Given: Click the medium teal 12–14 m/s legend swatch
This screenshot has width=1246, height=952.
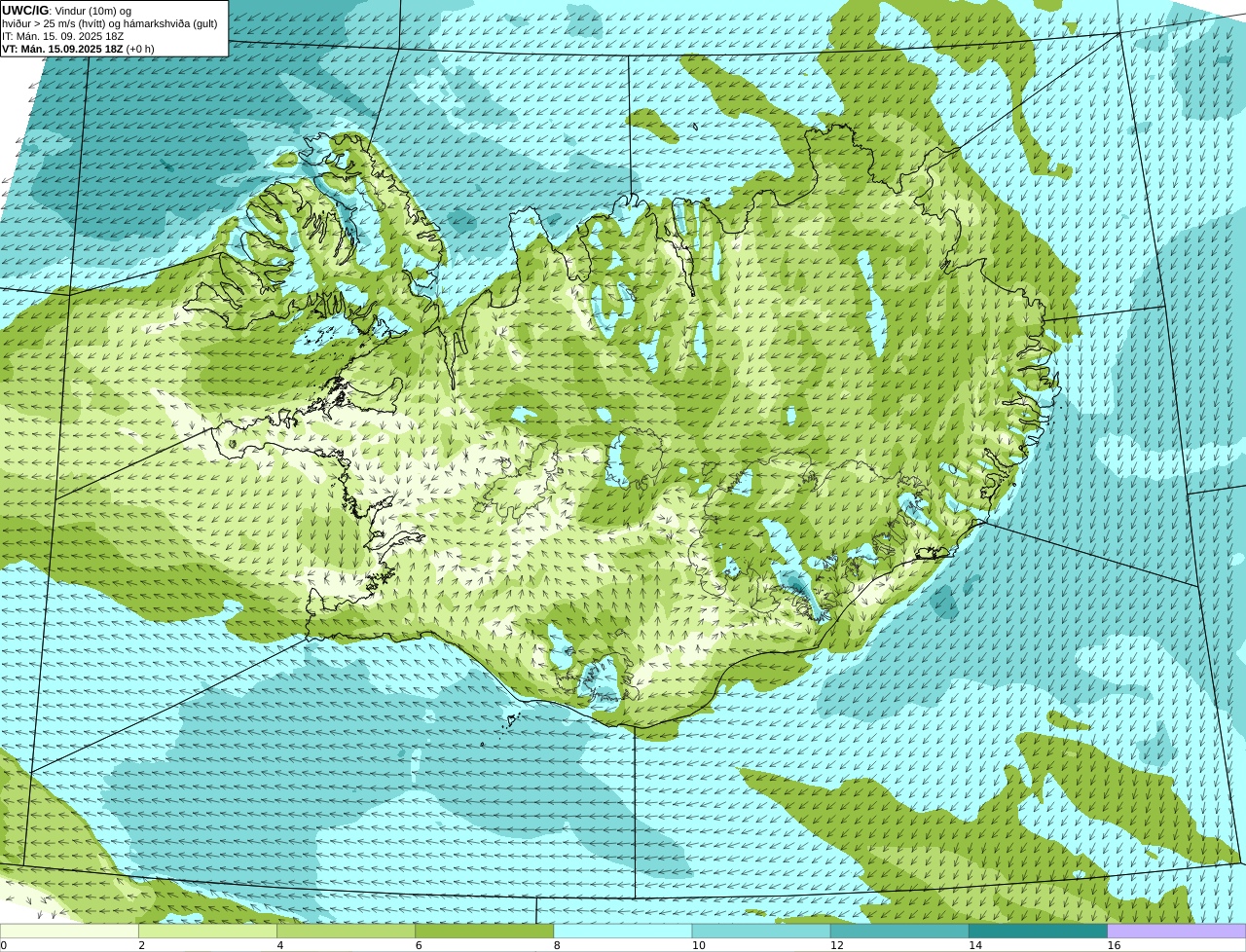Looking at the screenshot, I should point(899,932).
